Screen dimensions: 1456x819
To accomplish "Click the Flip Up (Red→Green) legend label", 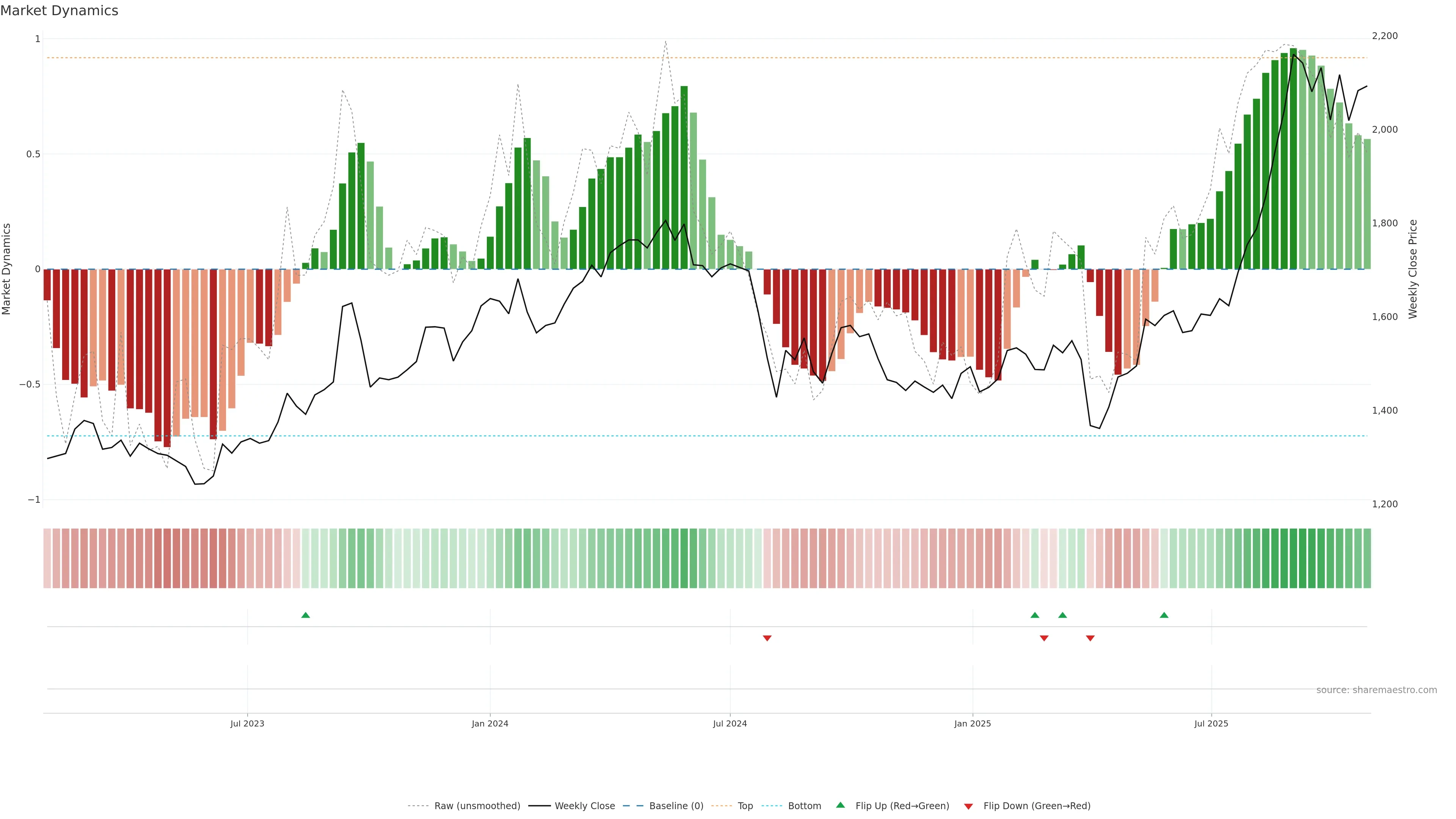I will (x=902, y=806).
